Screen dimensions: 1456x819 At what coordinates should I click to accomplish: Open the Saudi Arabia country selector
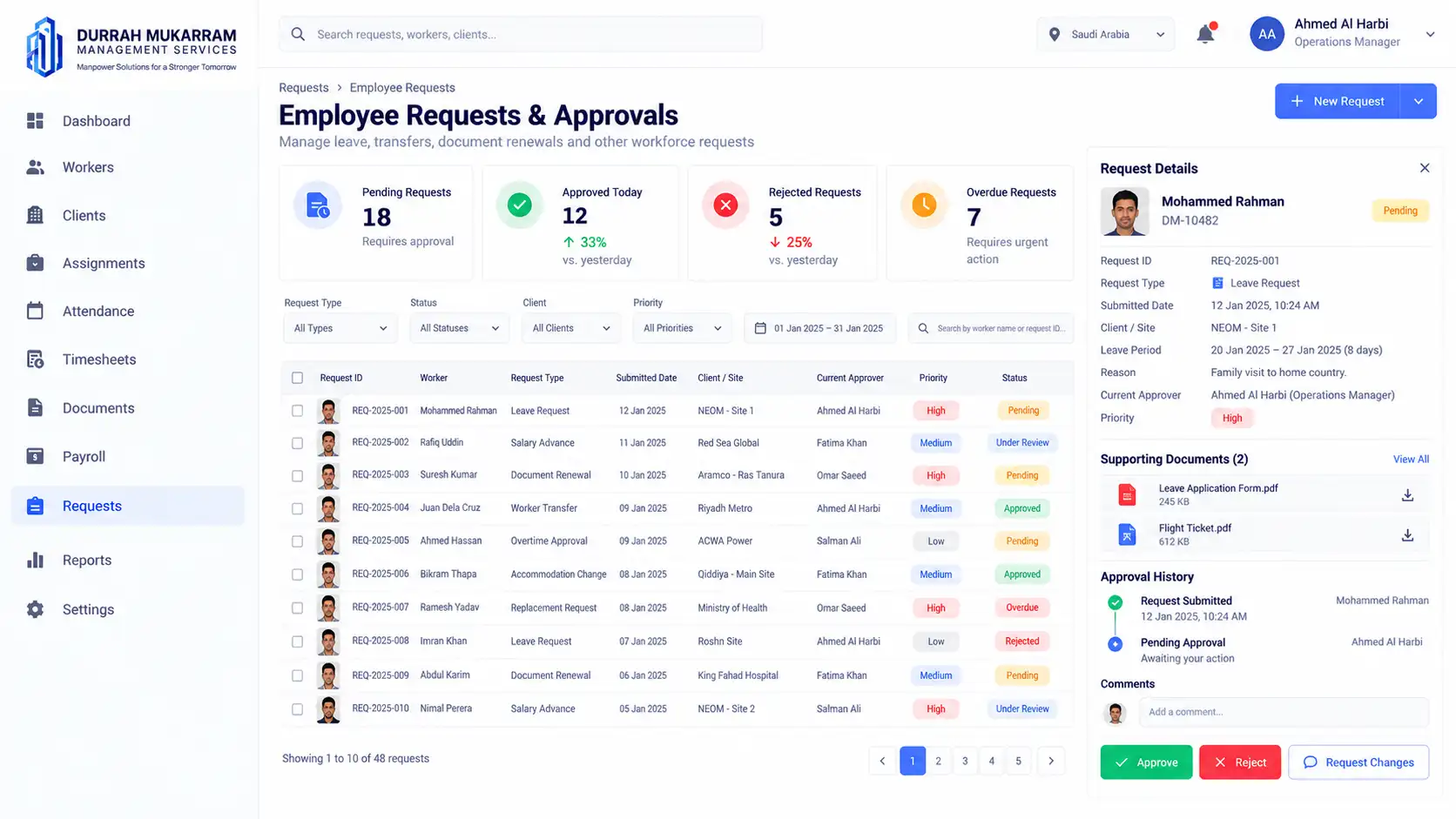coord(1106,35)
